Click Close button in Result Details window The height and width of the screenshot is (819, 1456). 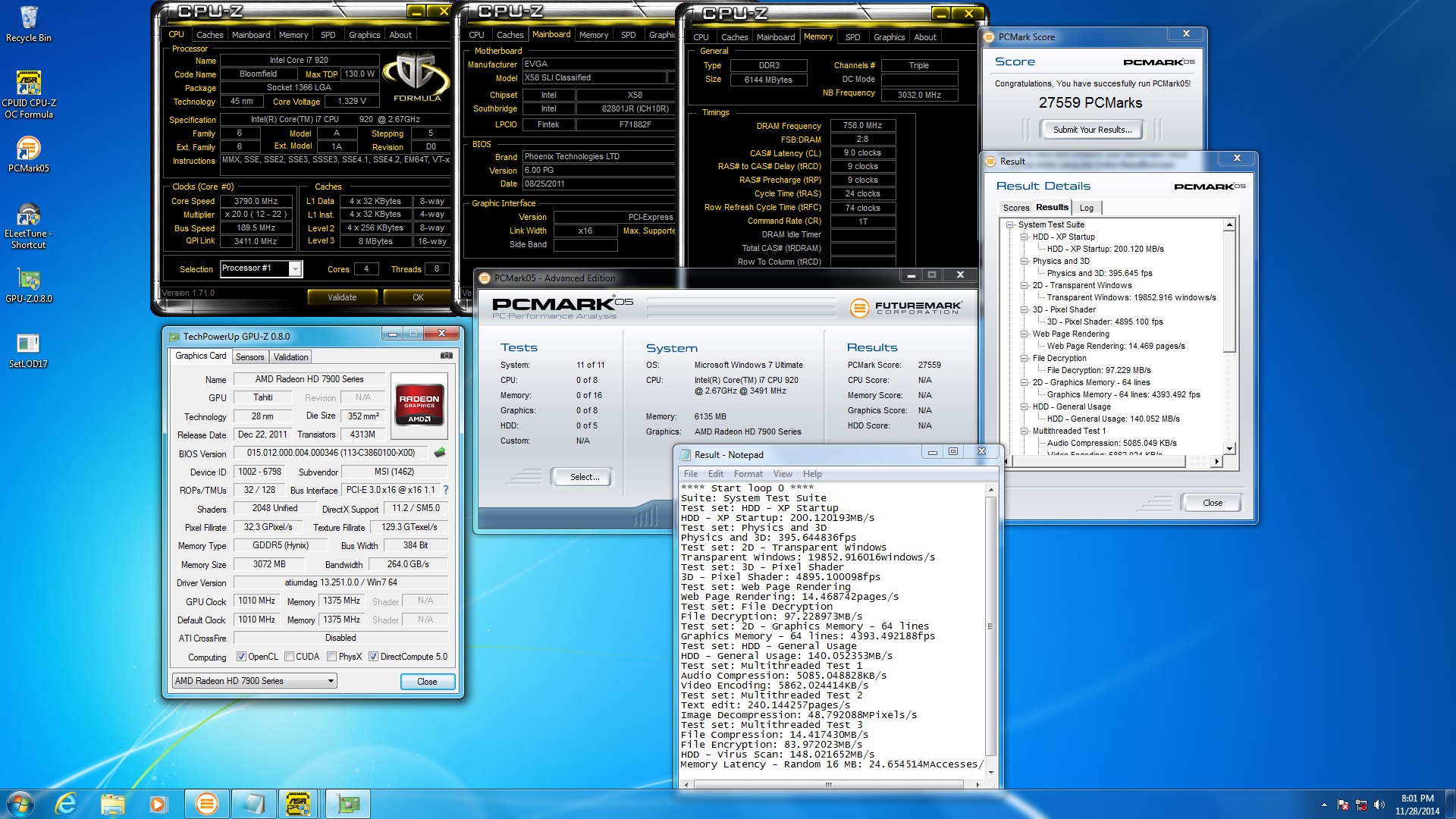1212,503
